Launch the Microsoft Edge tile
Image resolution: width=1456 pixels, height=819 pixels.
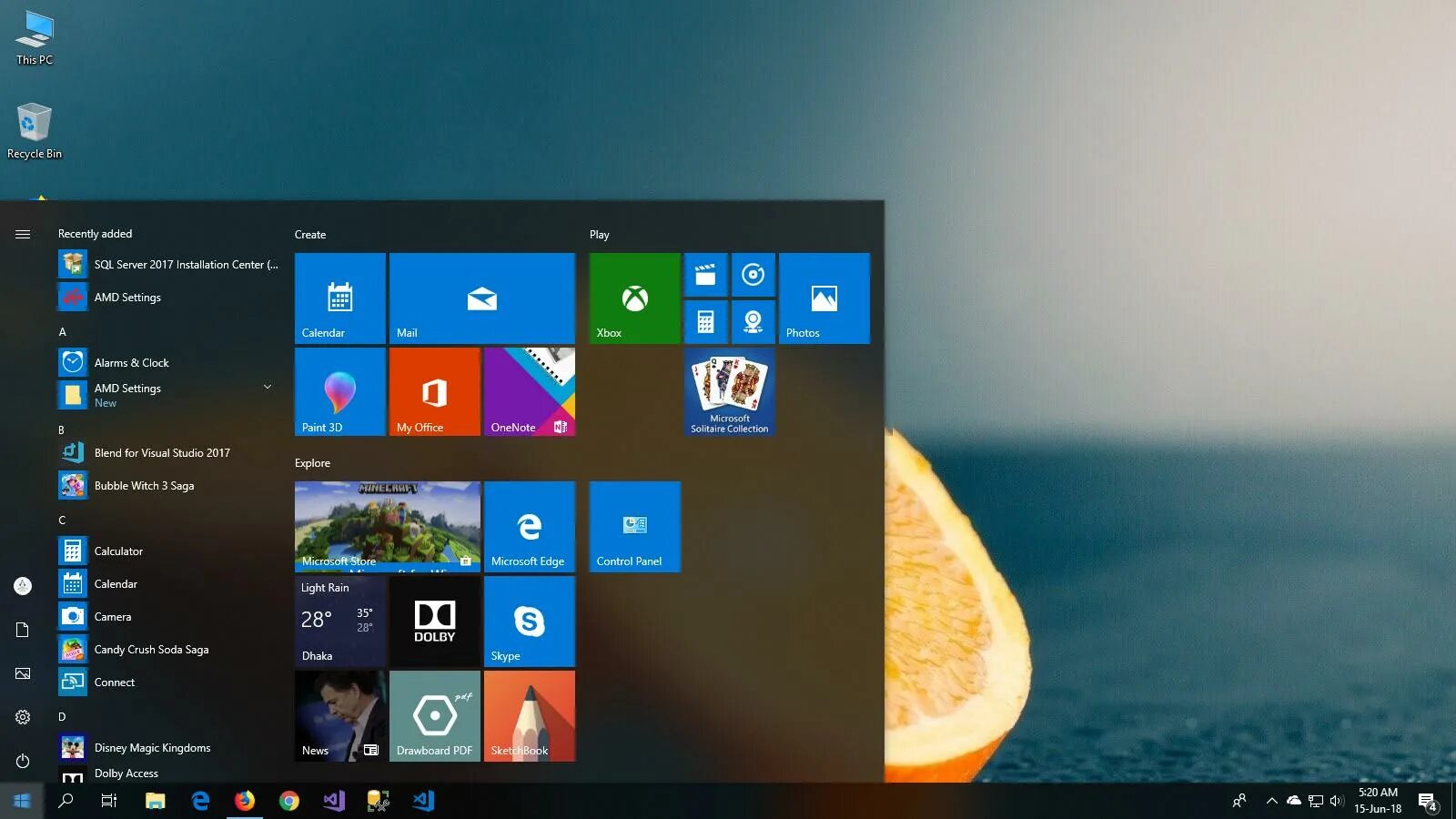530,527
